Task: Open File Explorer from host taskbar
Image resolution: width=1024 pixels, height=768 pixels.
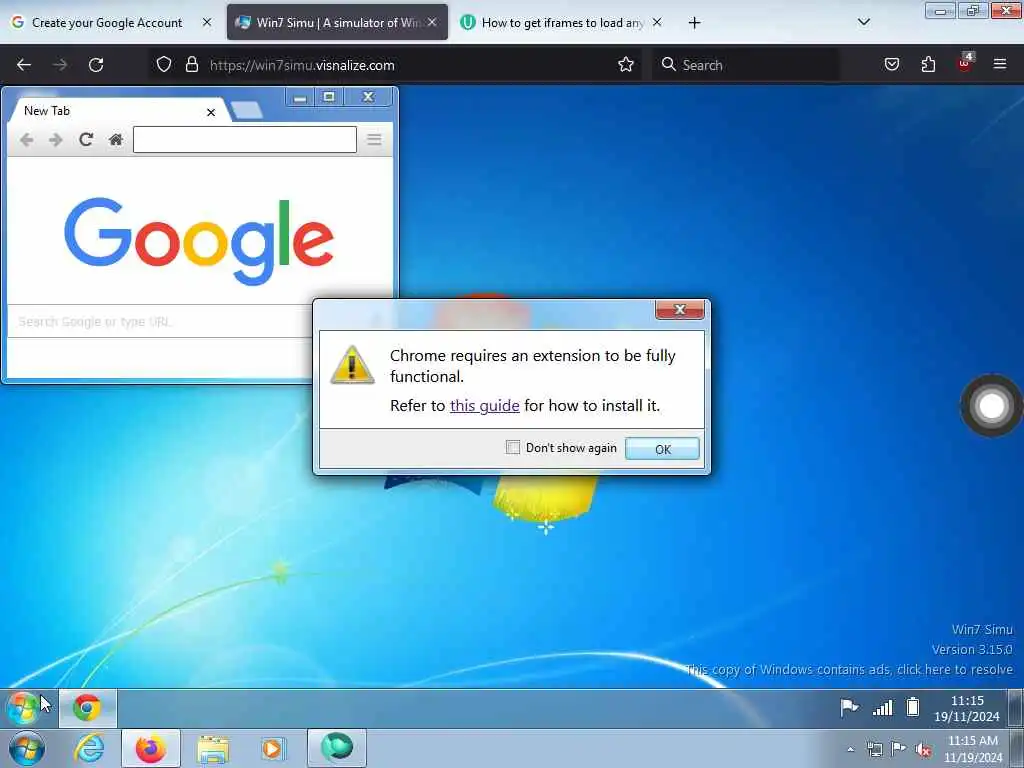Action: pyautogui.click(x=213, y=749)
